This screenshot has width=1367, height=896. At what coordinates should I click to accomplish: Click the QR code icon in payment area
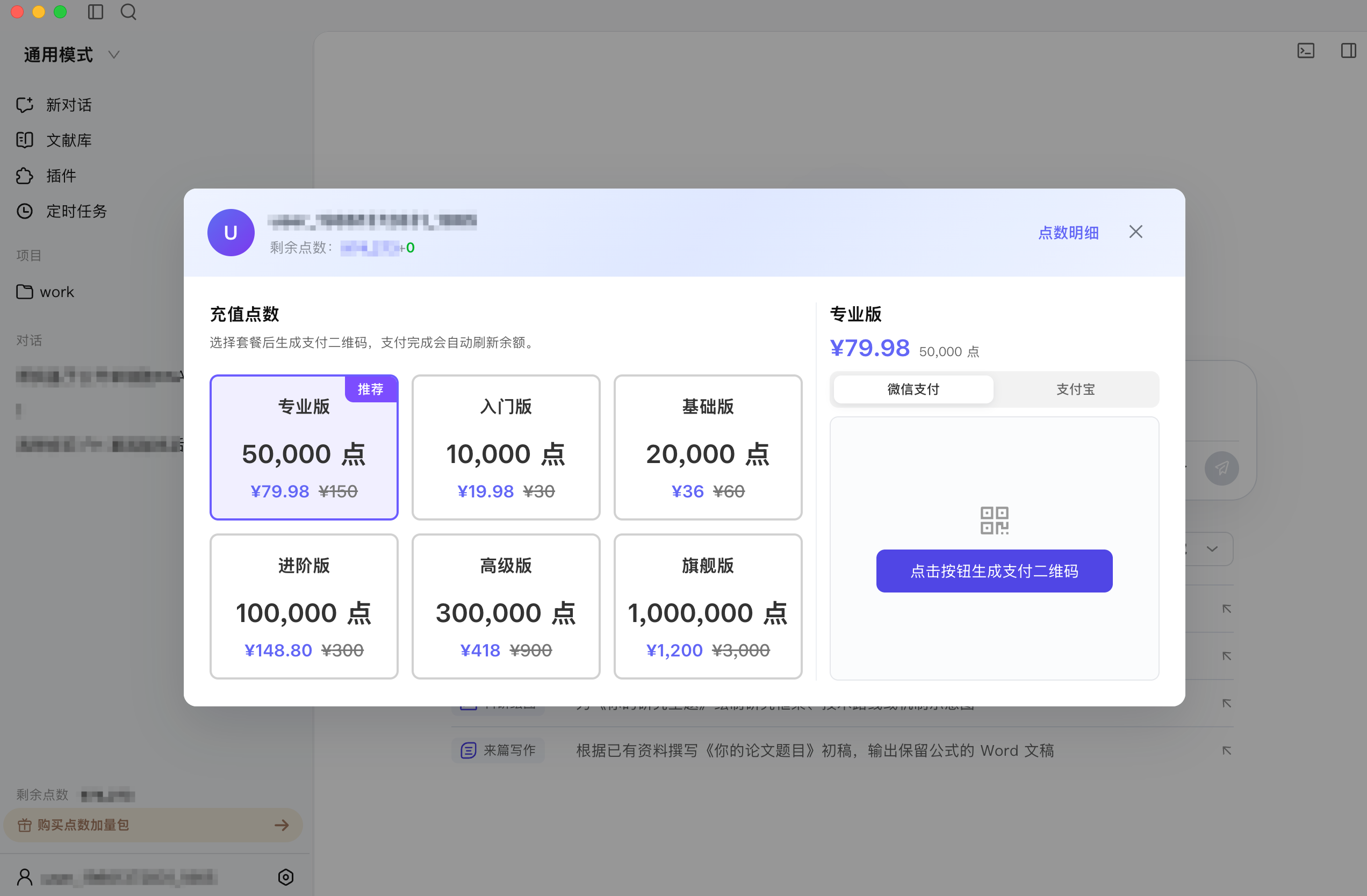coord(994,521)
